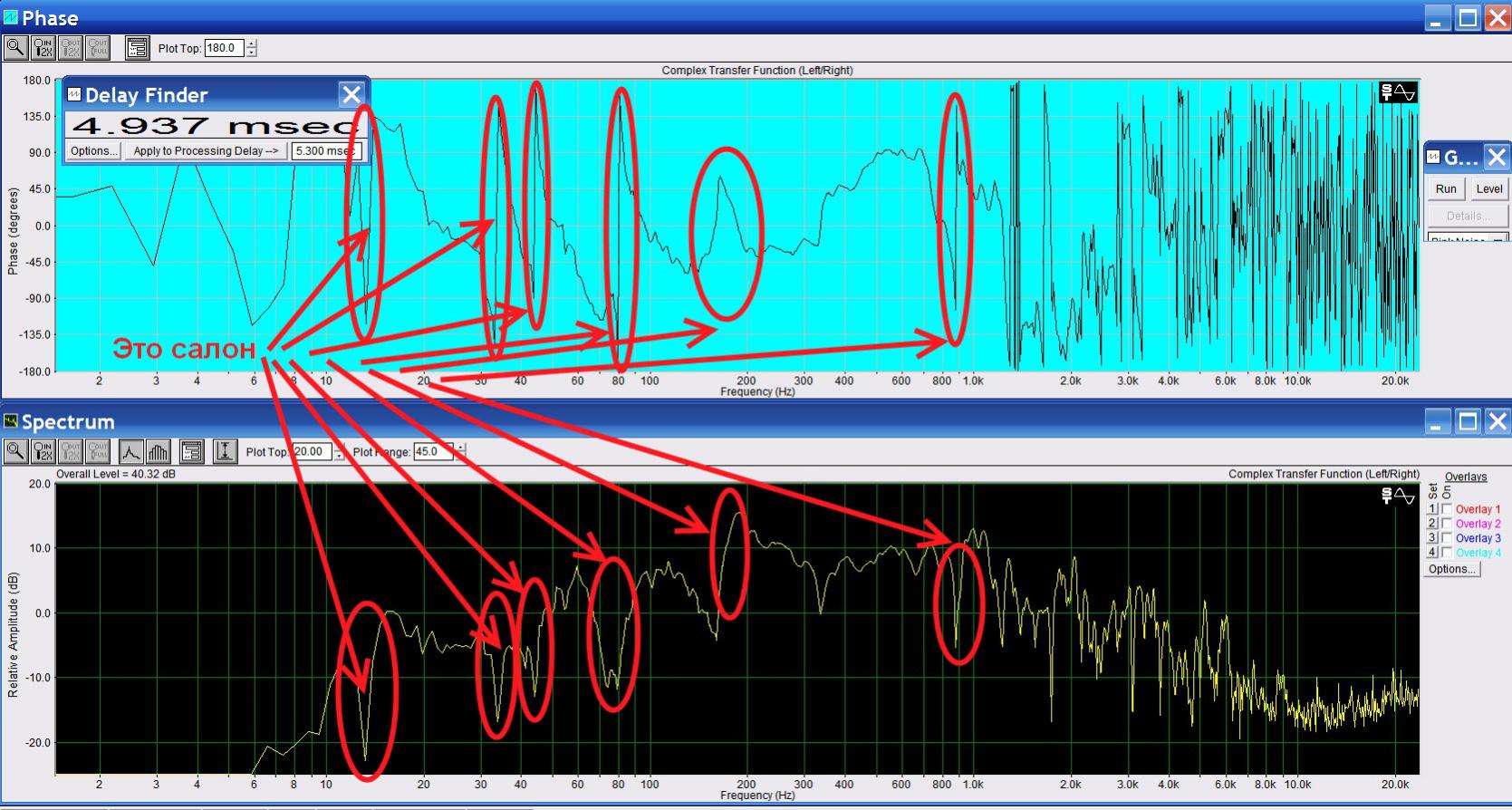Click the Spectrum Plot Range input field
1512x810 pixels.
click(431, 451)
